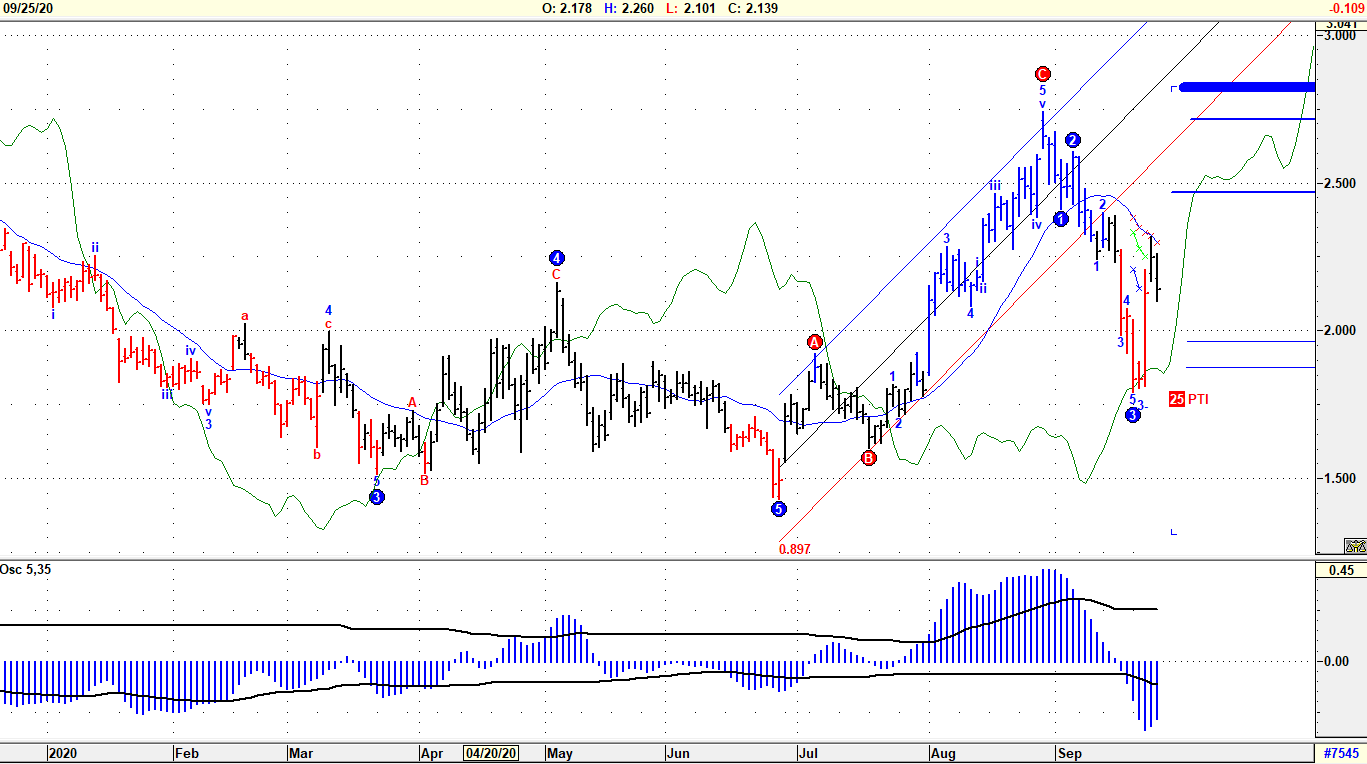
Task: Click blue circled 4 wave label near May
Action: [x=557, y=257]
